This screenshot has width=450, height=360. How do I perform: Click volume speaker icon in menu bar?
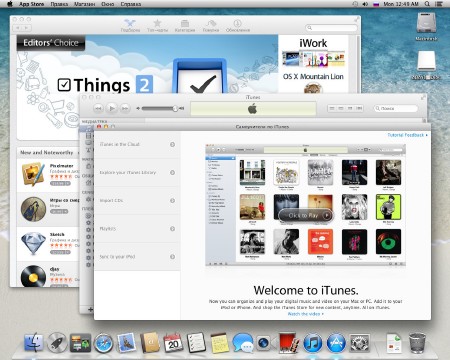pos(365,4)
